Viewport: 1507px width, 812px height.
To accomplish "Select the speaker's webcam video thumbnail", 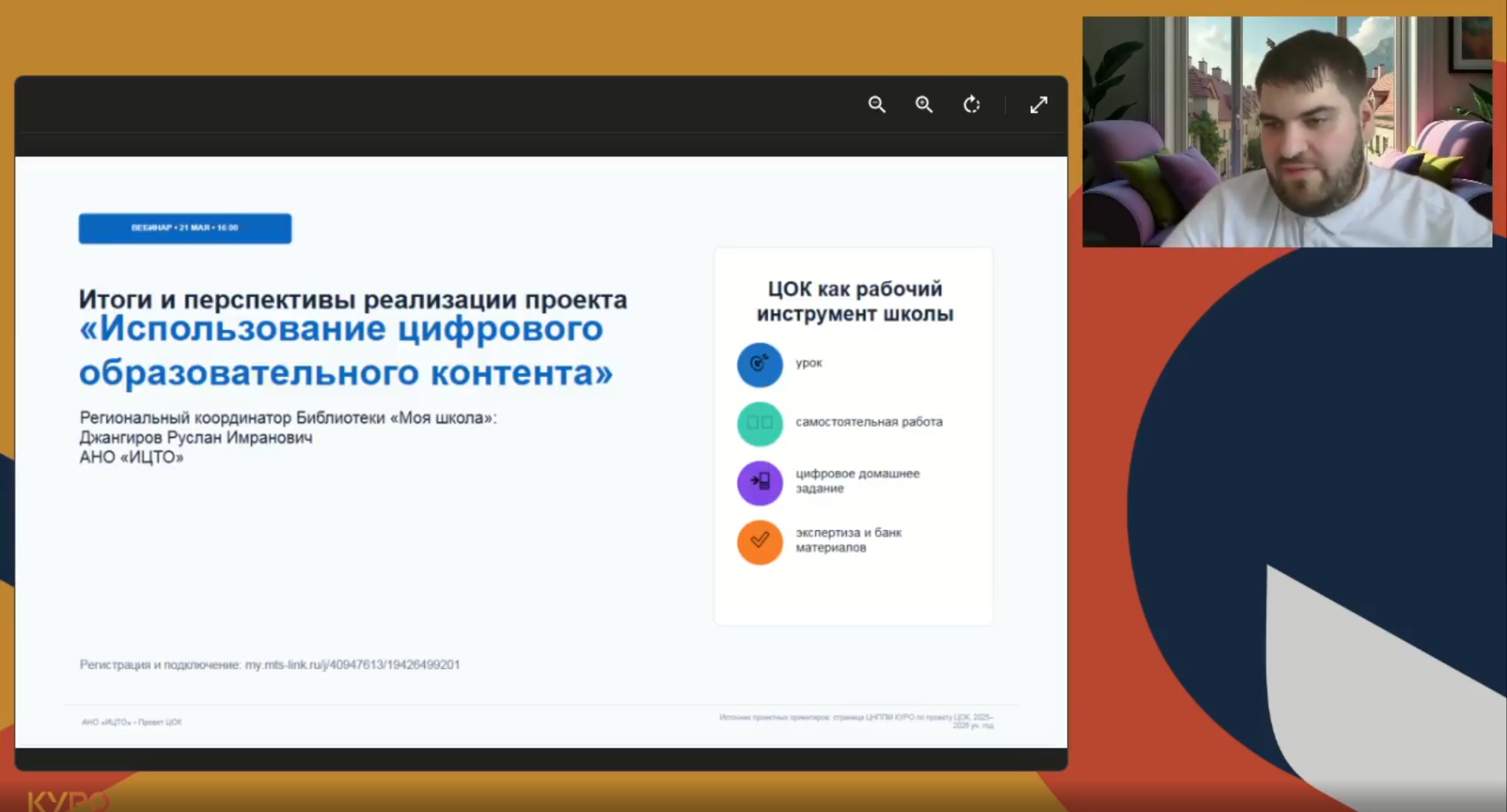I will [x=1287, y=132].
